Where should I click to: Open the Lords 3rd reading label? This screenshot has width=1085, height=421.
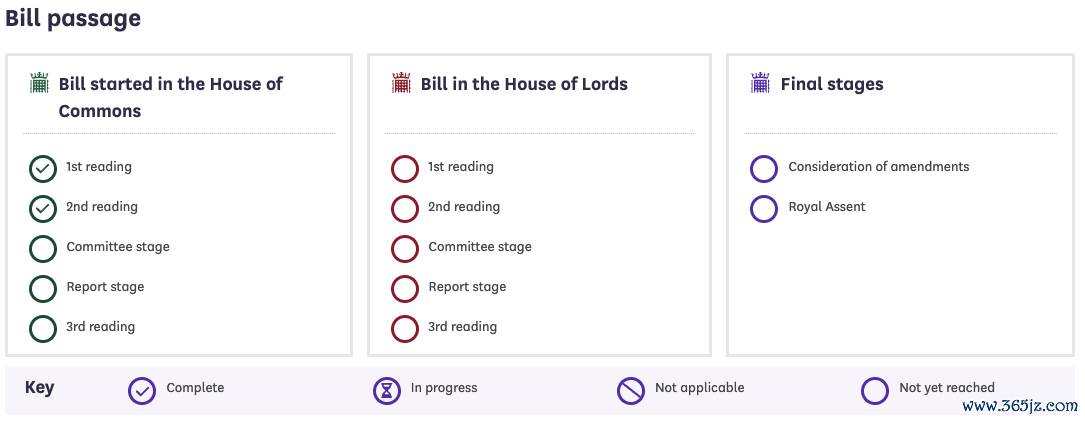pyautogui.click(x=462, y=327)
